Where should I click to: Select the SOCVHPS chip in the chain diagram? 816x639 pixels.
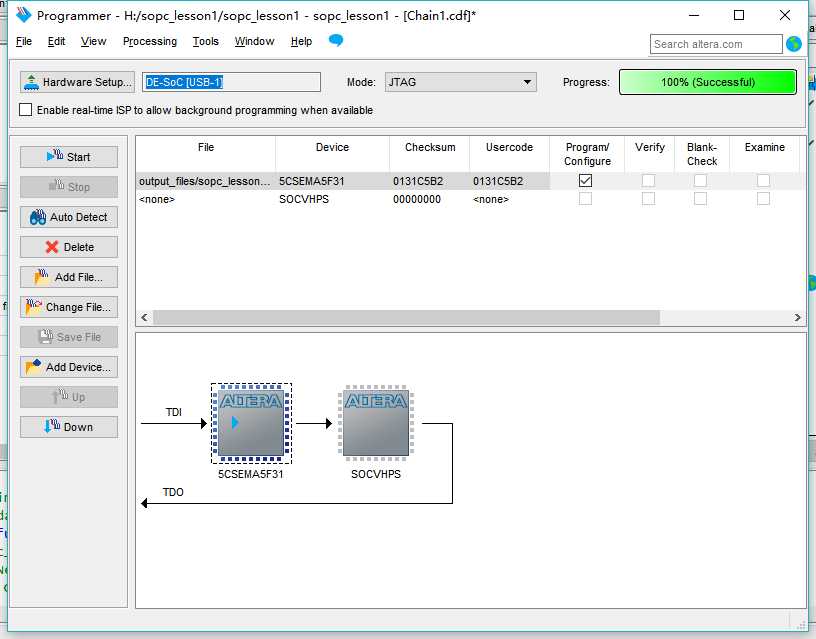[376, 423]
